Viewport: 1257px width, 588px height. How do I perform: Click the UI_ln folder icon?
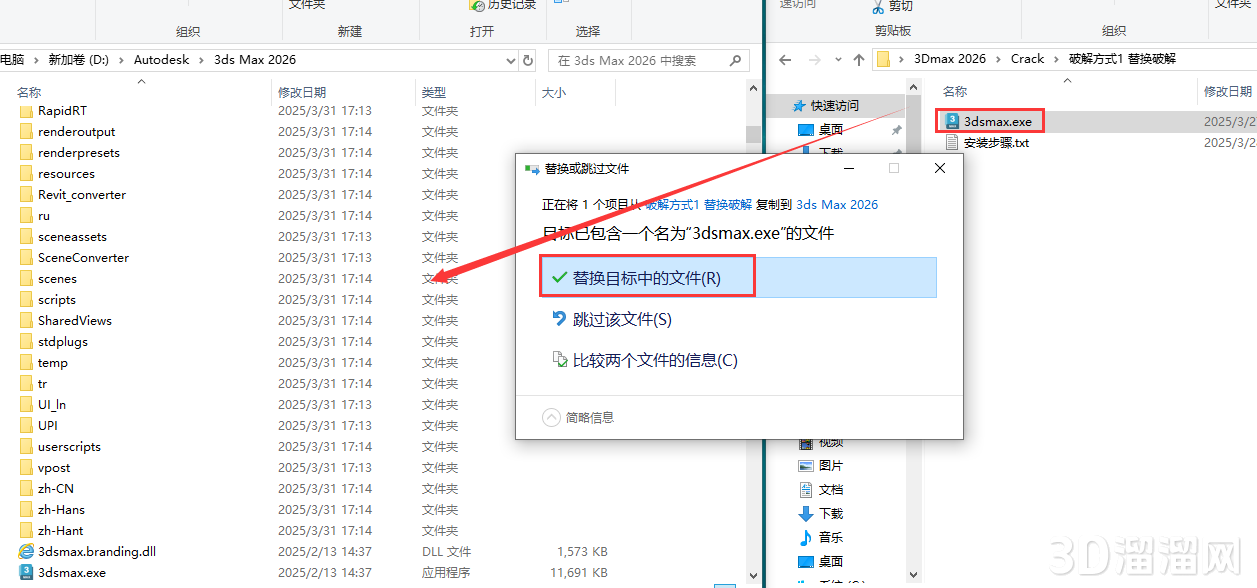[x=26, y=404]
